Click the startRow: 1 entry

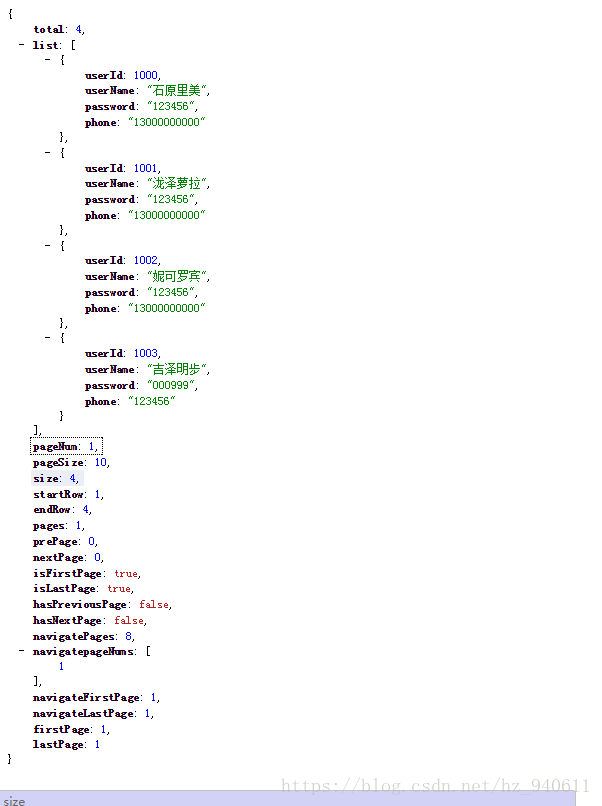coord(68,494)
